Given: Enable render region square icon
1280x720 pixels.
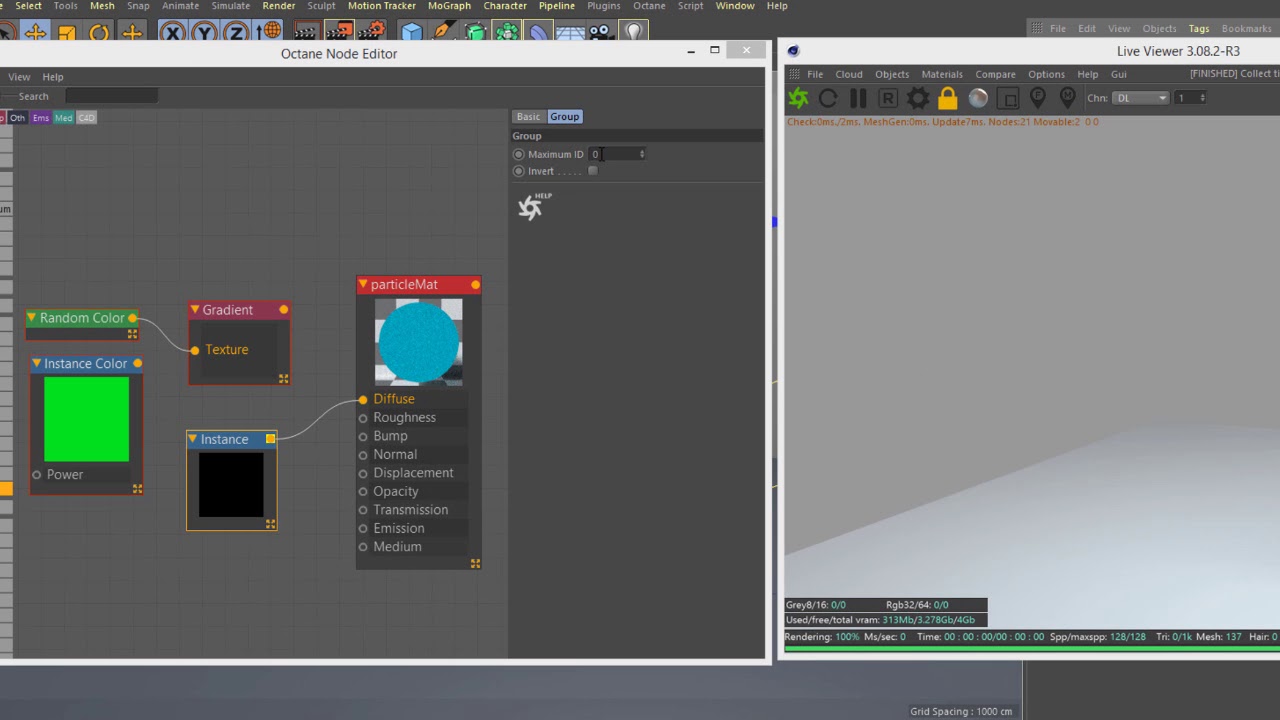Looking at the screenshot, I should [x=1008, y=98].
